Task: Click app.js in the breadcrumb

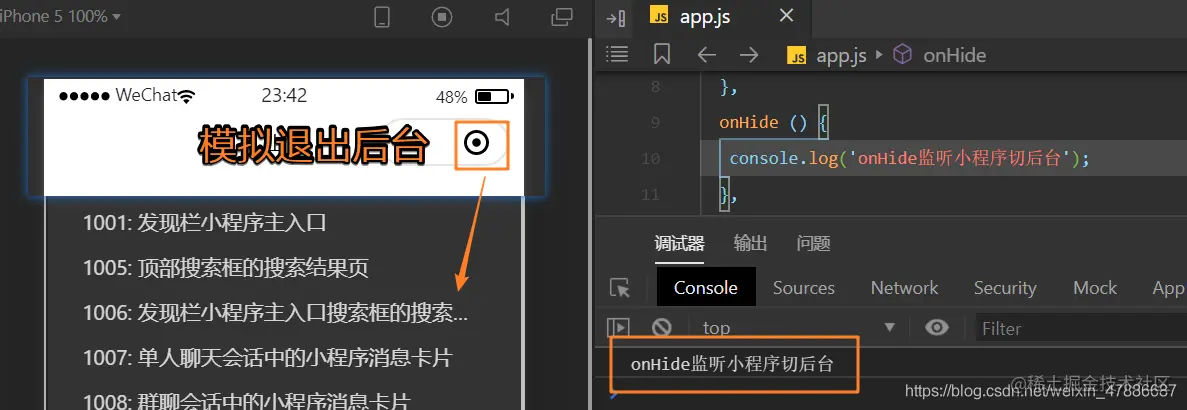Action: pos(841,56)
